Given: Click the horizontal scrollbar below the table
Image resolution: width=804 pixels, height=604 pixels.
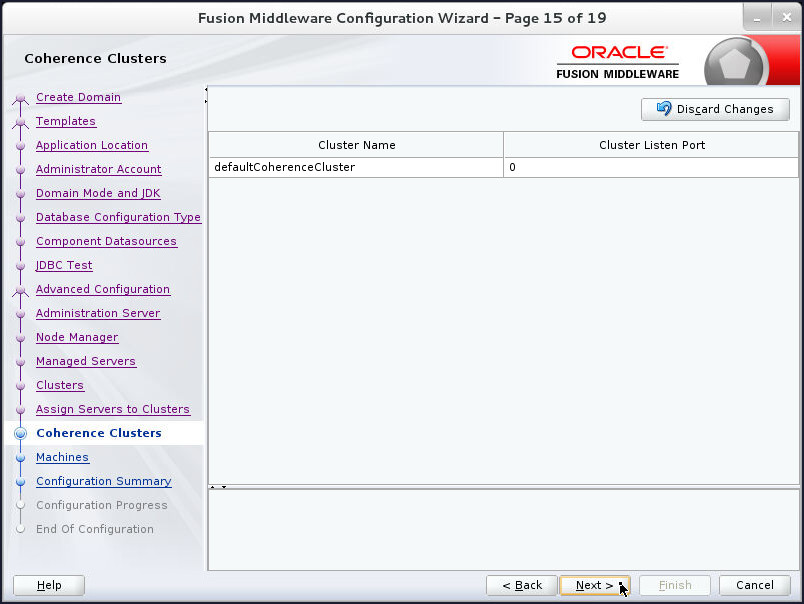Looking at the screenshot, I should tap(500, 487).
